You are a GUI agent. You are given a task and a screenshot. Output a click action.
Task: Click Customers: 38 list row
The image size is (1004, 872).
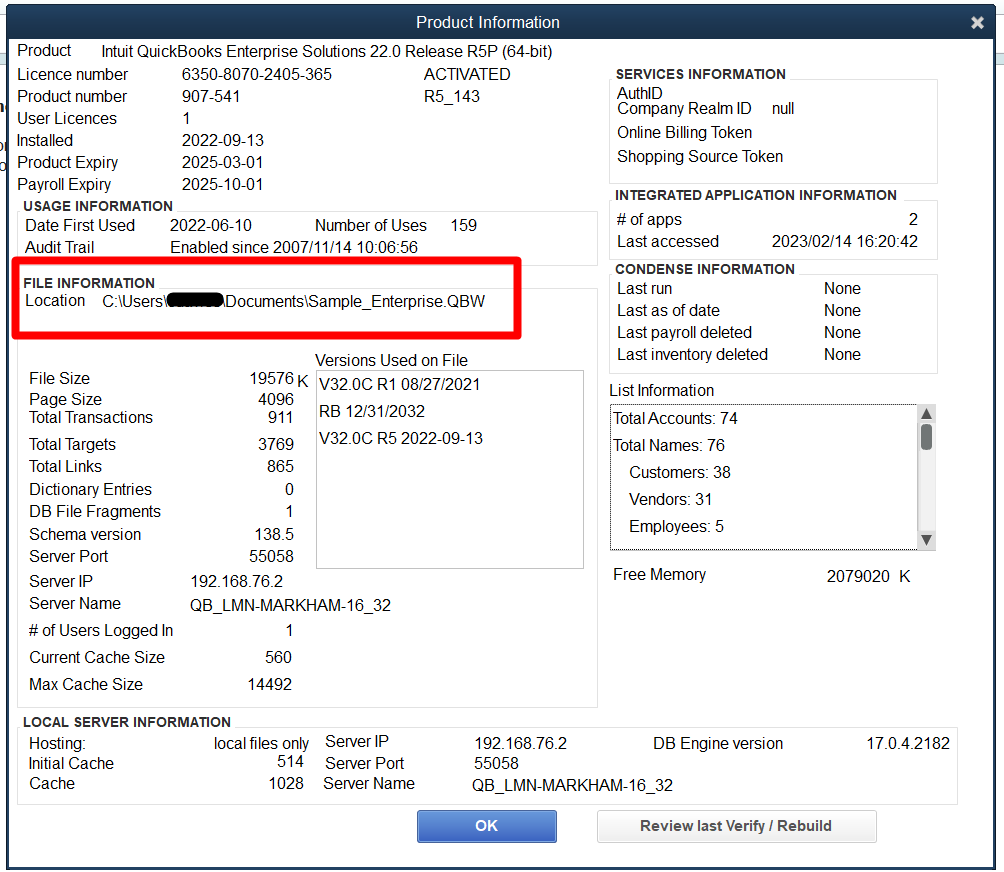point(680,472)
